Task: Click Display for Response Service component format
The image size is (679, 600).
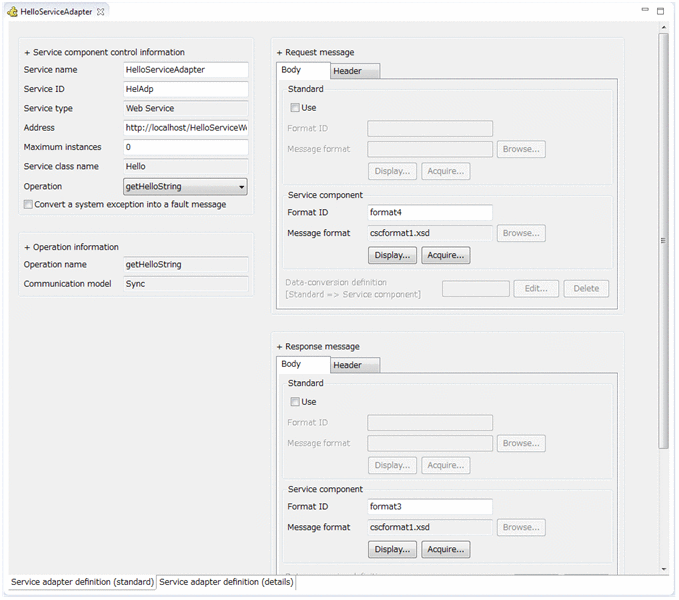Action: (392, 549)
